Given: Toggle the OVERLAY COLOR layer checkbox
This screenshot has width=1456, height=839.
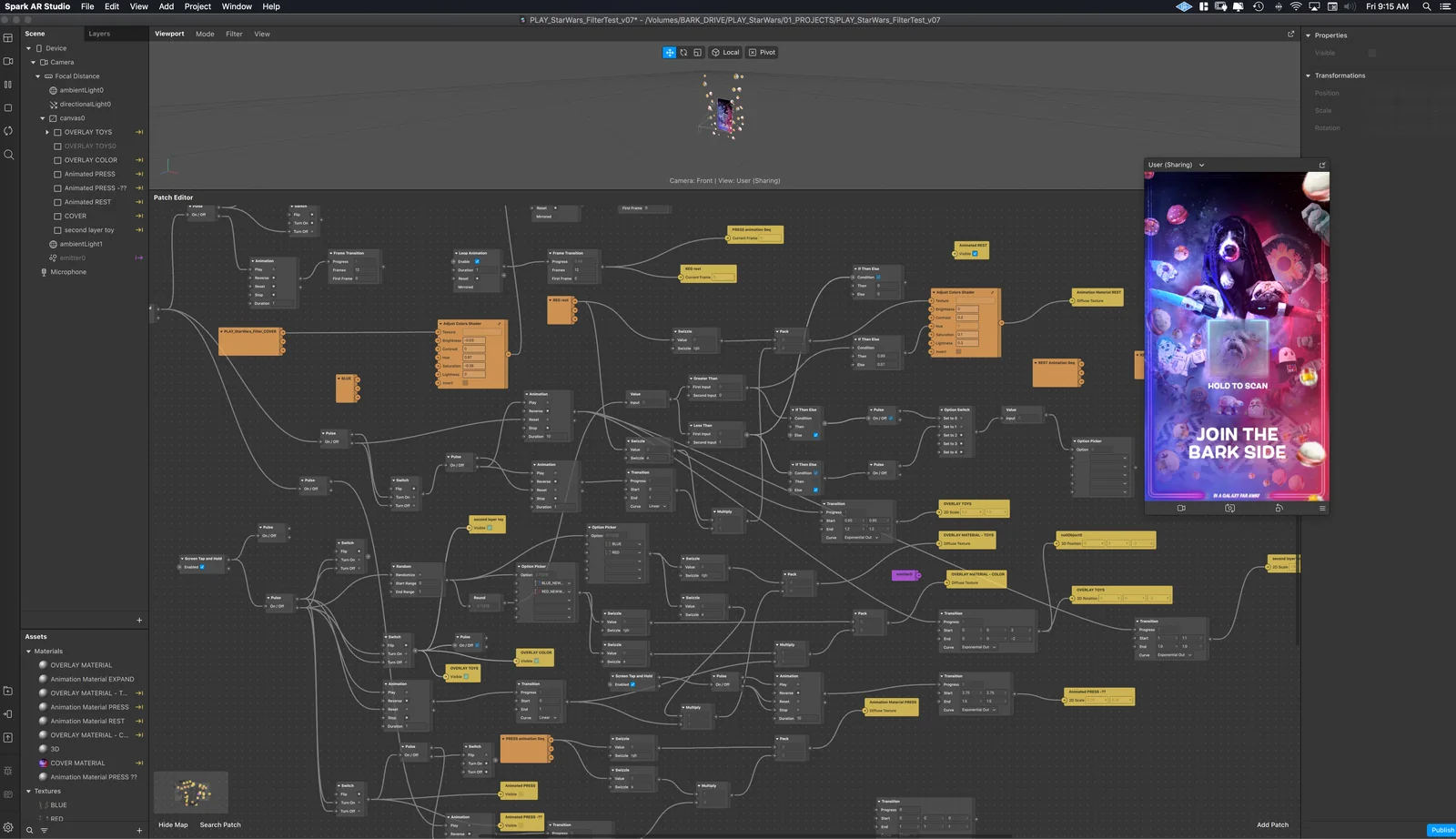Looking at the screenshot, I should tap(57, 160).
